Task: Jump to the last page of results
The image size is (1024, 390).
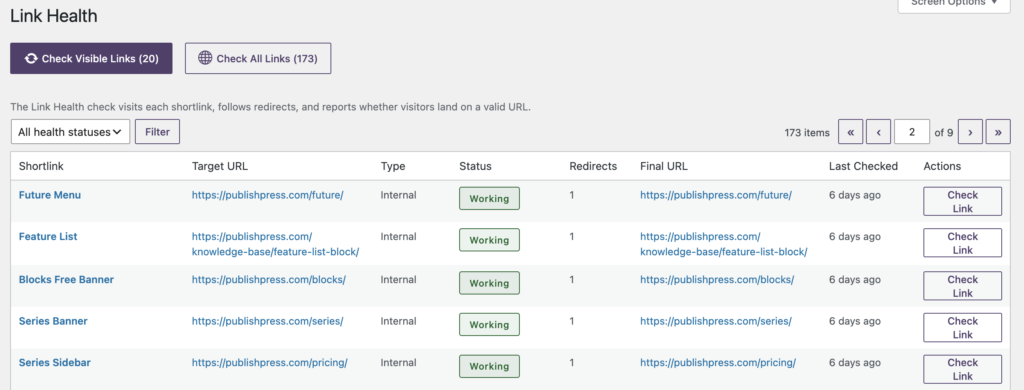Action: point(998,132)
